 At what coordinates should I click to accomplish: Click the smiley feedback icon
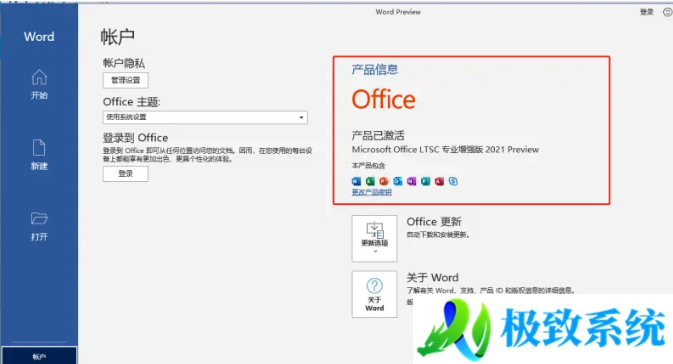point(667,12)
